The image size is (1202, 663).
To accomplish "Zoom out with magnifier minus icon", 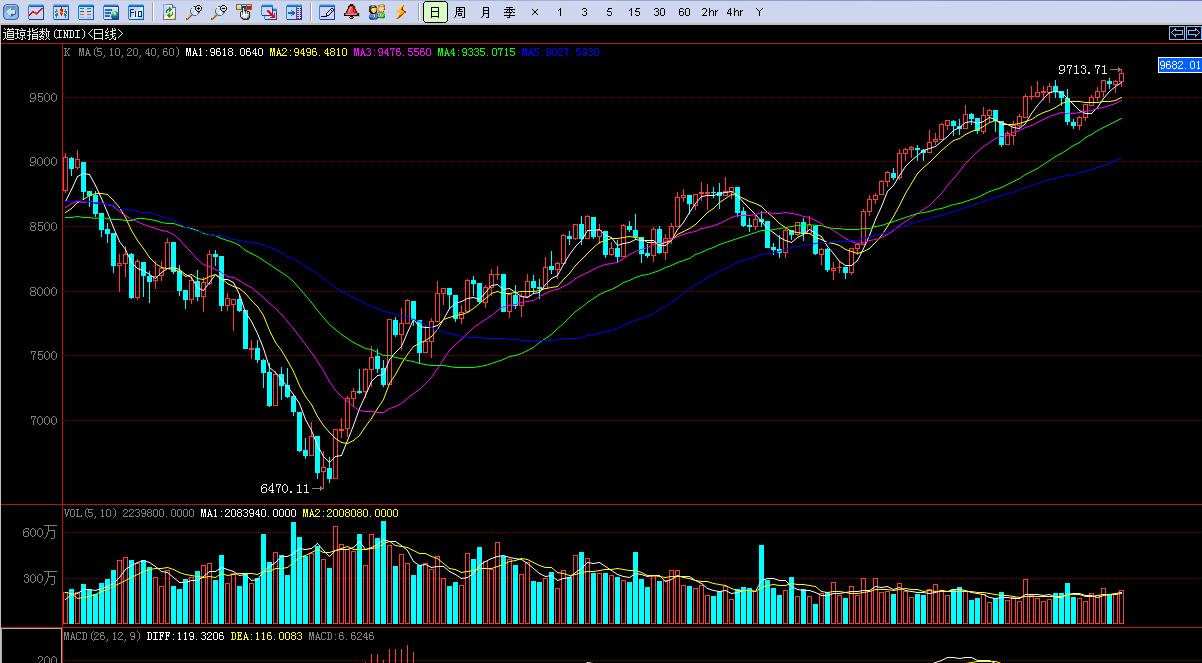I will (x=219, y=12).
